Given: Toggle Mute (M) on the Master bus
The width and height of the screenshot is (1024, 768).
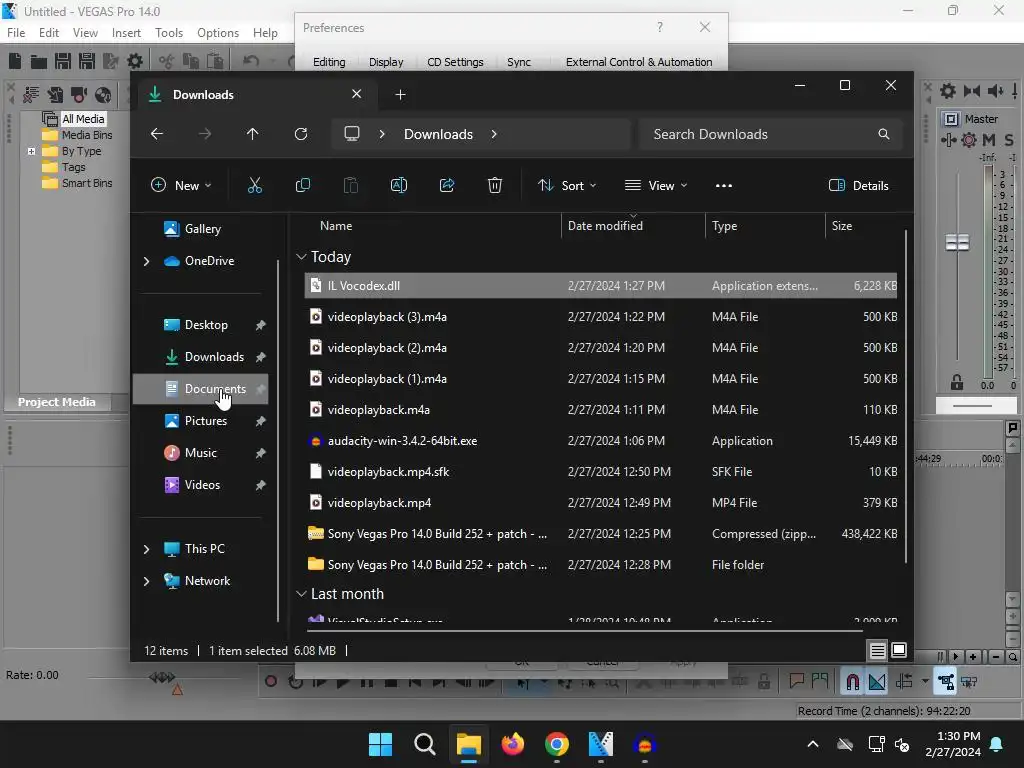Looking at the screenshot, I should pos(989,140).
